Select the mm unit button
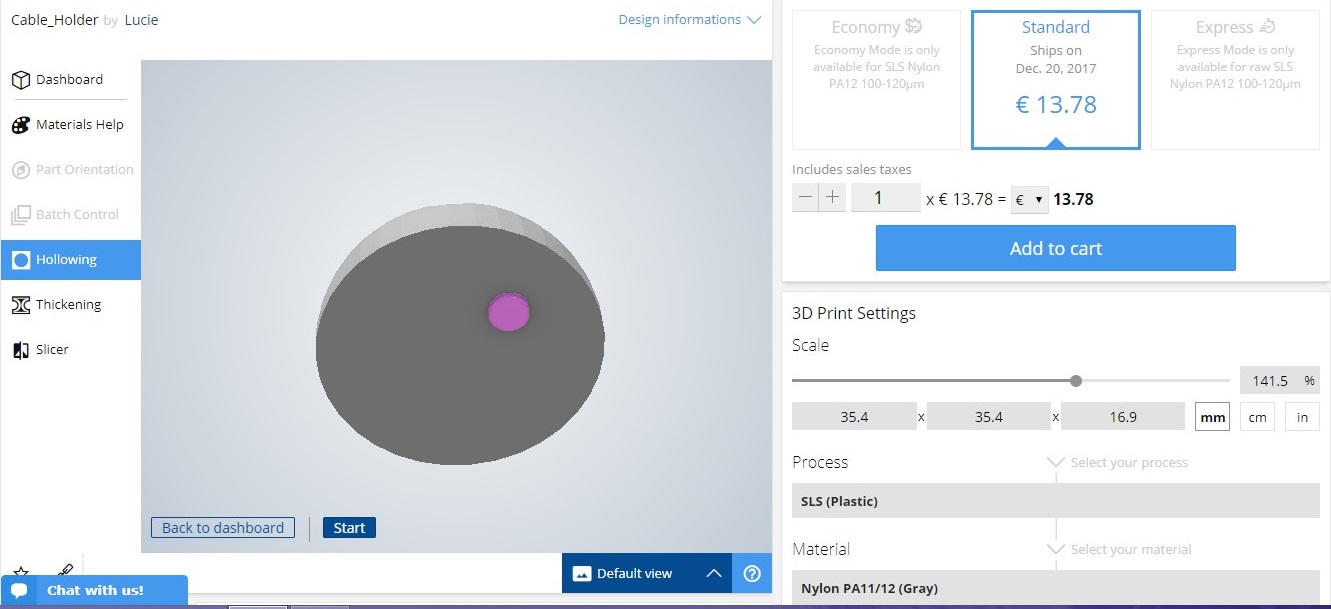The width and height of the screenshot is (1331, 609). [x=1213, y=417]
